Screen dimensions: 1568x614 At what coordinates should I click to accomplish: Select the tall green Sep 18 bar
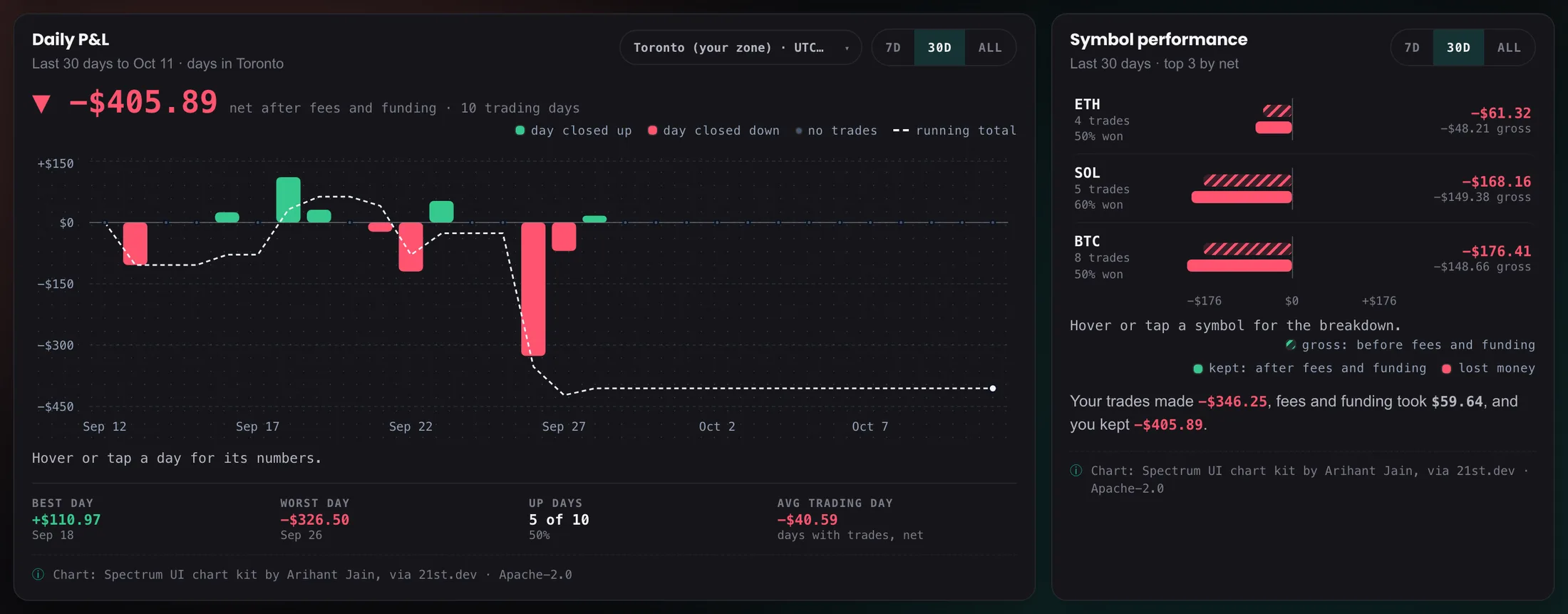[x=289, y=200]
